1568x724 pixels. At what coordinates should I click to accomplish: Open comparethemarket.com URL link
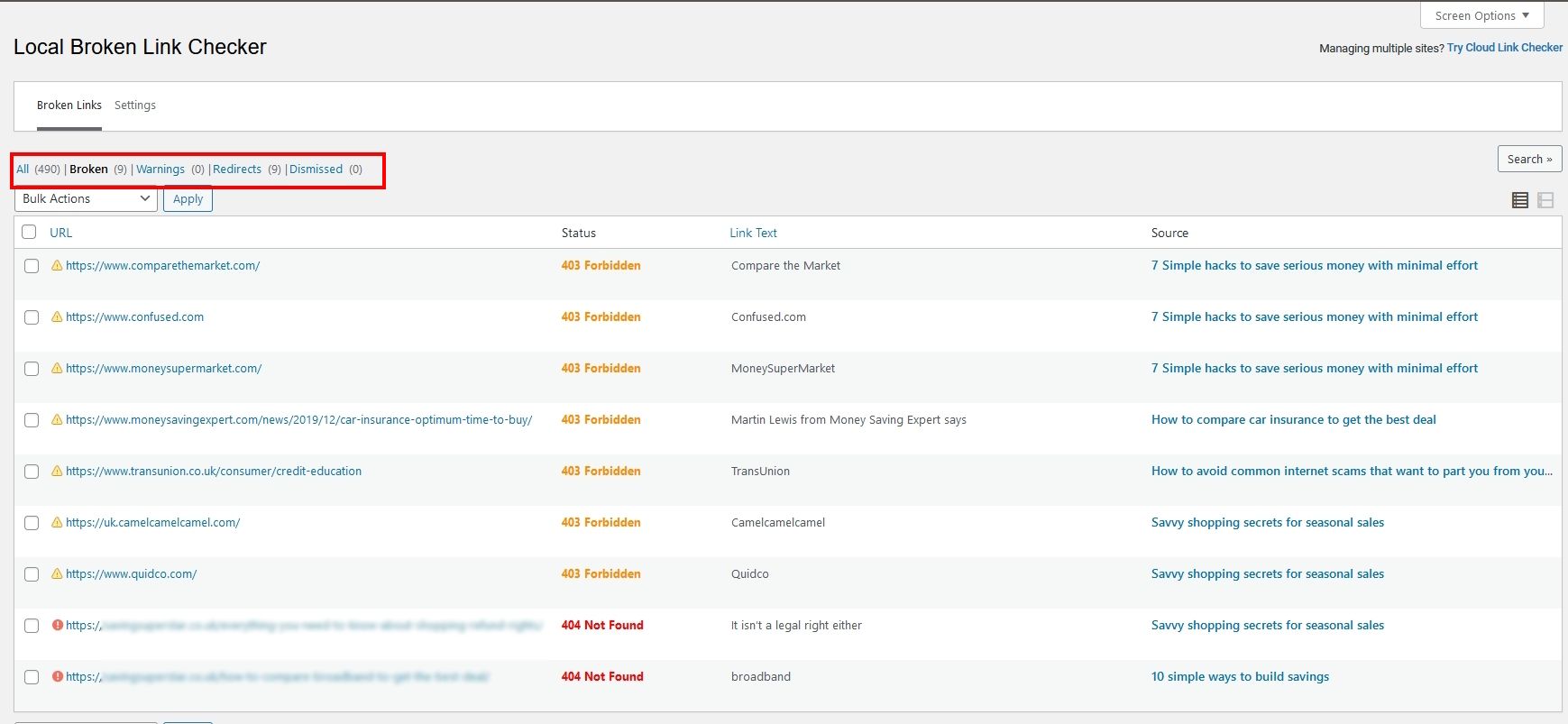pyautogui.click(x=162, y=266)
